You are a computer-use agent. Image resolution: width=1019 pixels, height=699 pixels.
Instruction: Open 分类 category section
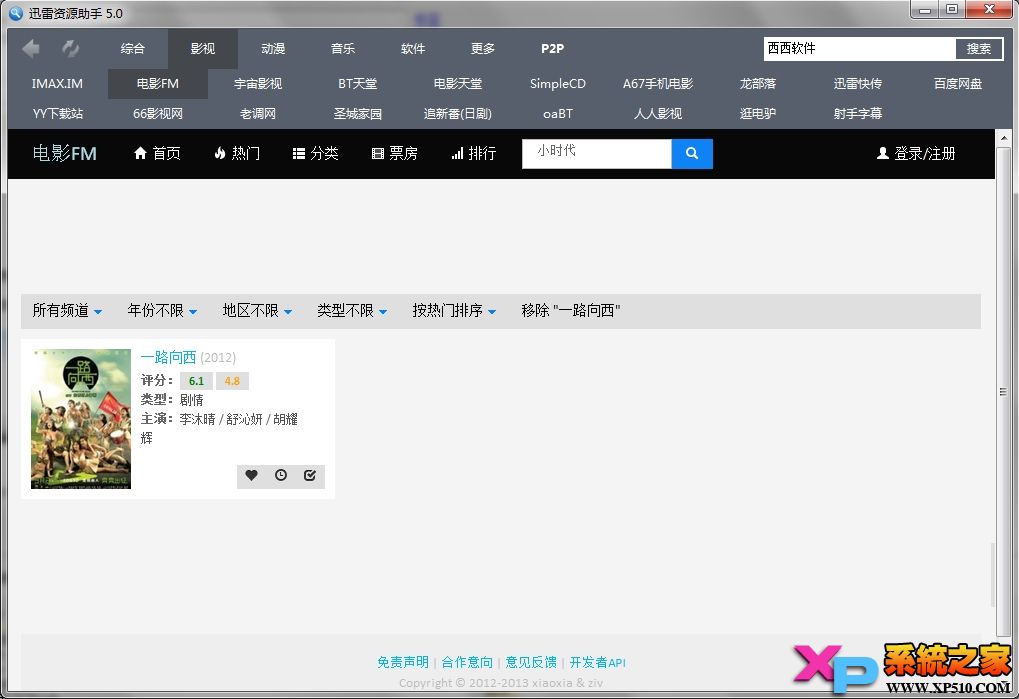(x=315, y=153)
